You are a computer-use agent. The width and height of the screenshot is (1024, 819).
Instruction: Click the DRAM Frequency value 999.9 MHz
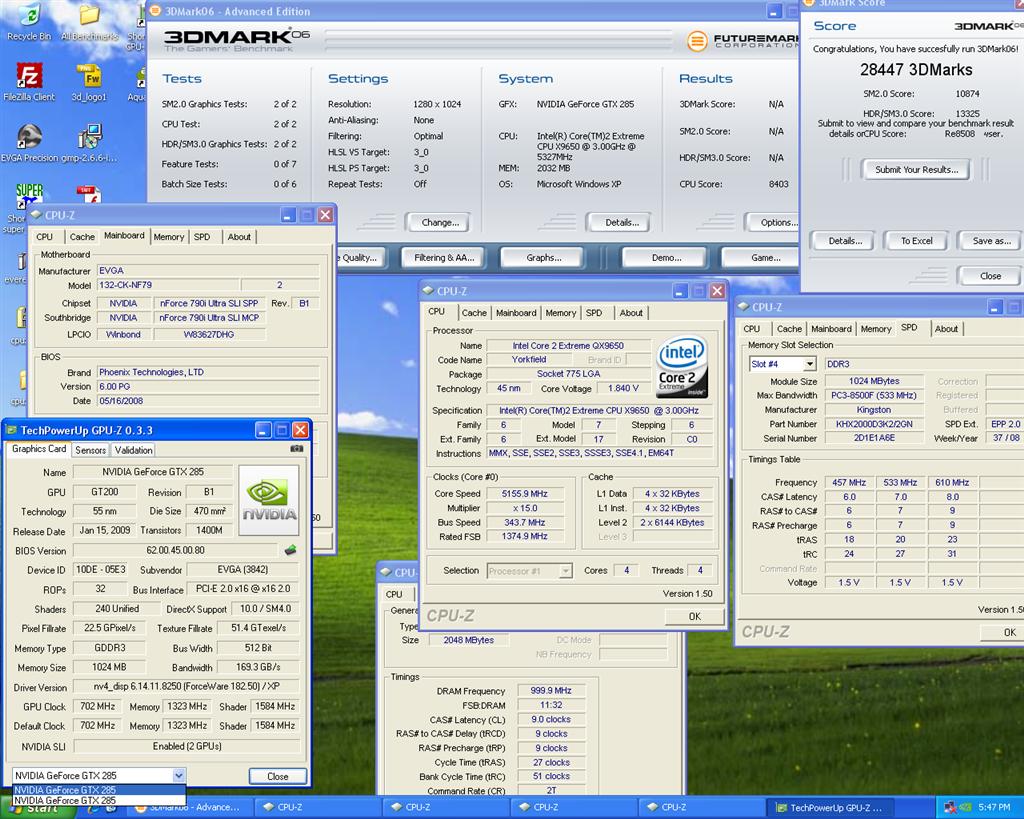(551, 690)
